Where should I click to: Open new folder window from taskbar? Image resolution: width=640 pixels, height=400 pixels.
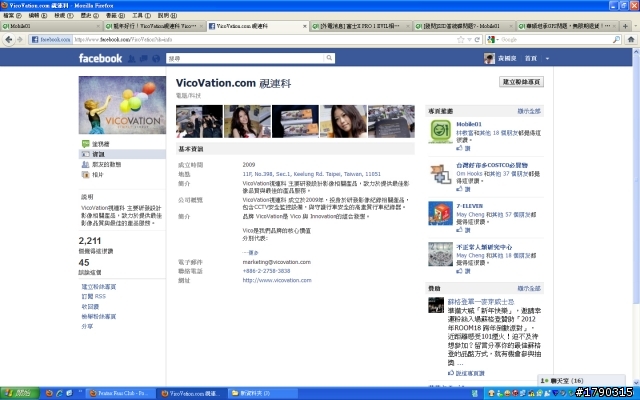click(x=262, y=393)
